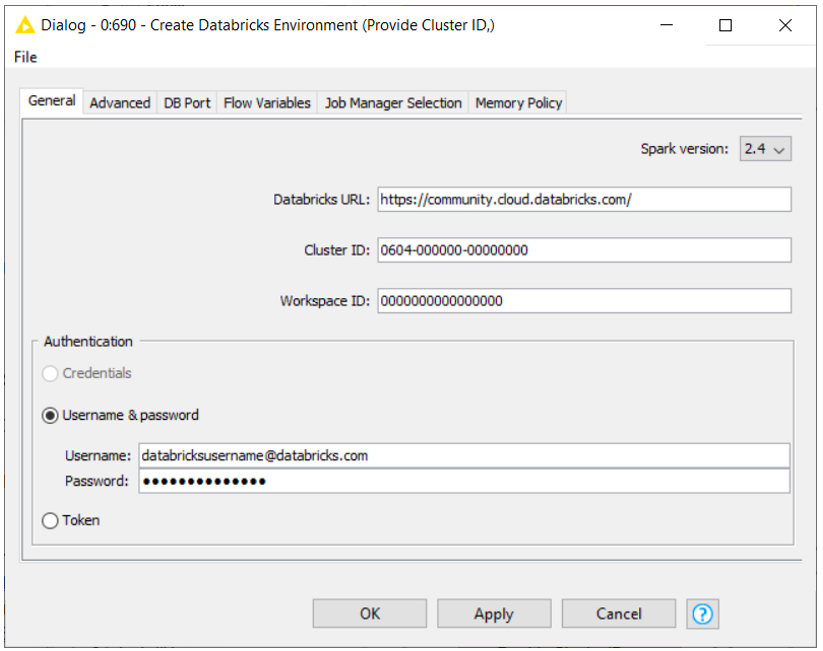Image resolution: width=823 pixels, height=651 pixels.
Task: Open the DB Port tab
Action: (187, 103)
